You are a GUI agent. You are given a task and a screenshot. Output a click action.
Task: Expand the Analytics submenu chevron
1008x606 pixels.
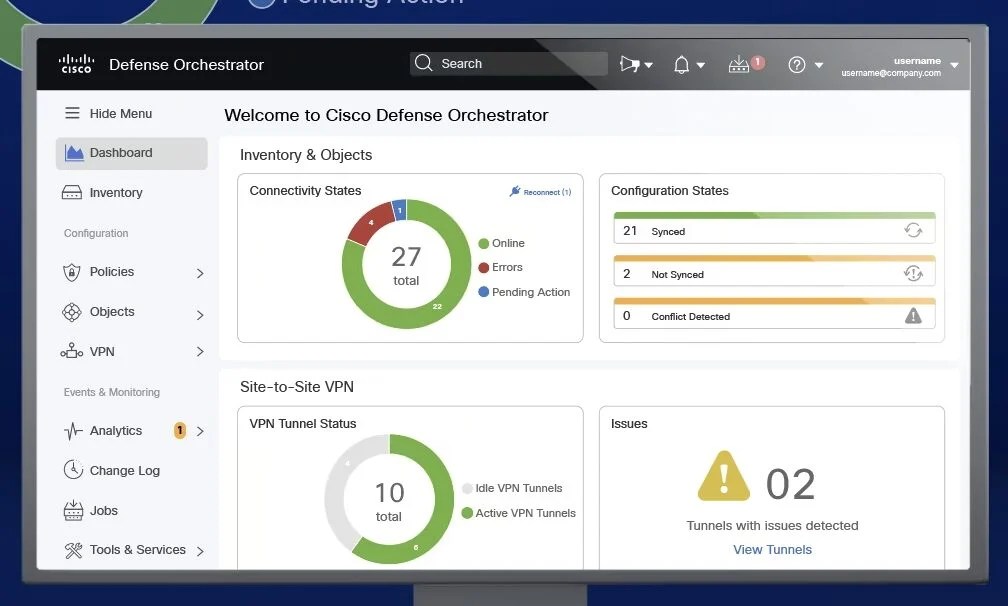(200, 431)
